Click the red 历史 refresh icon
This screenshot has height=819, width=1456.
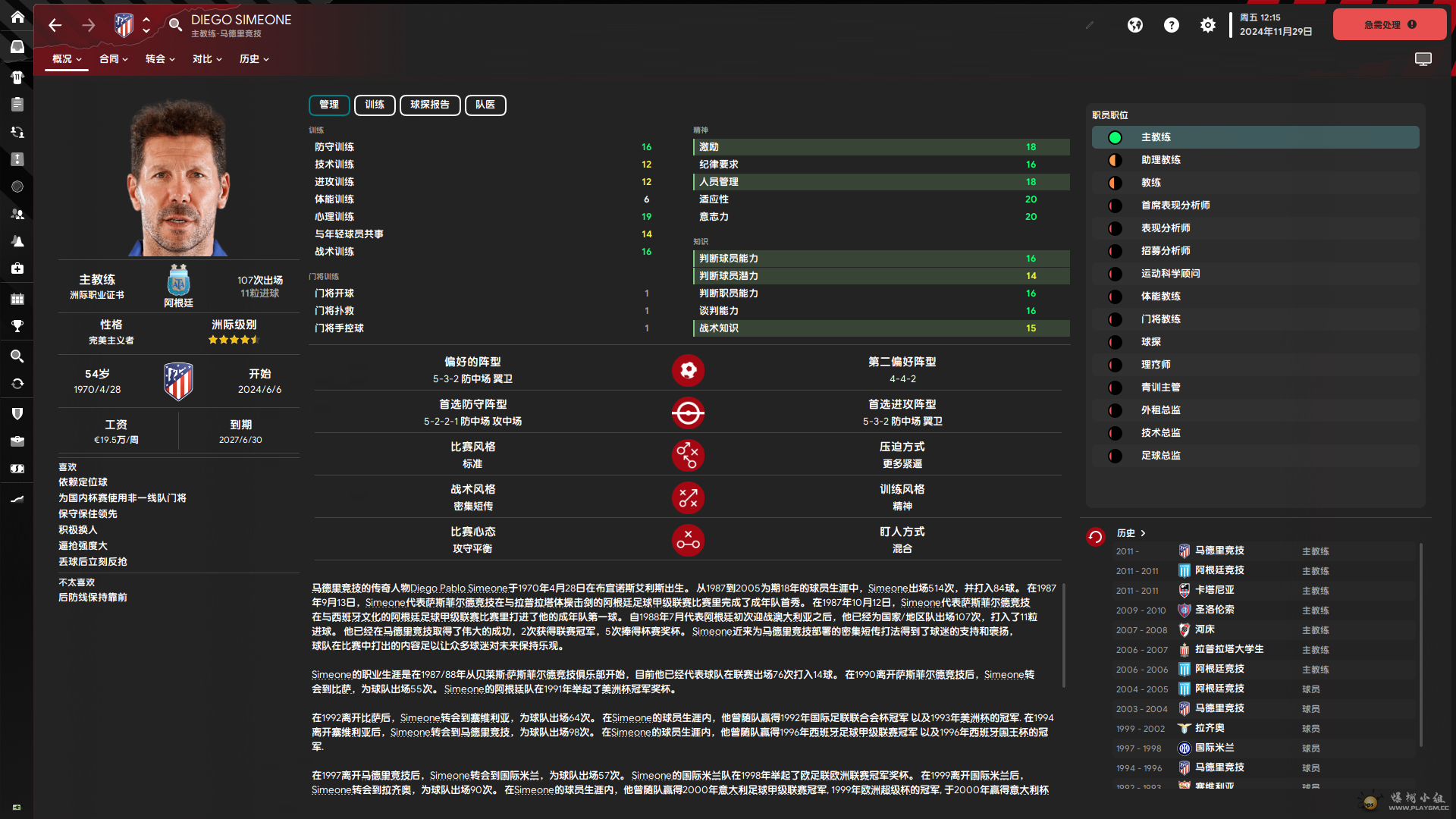[x=1096, y=537]
